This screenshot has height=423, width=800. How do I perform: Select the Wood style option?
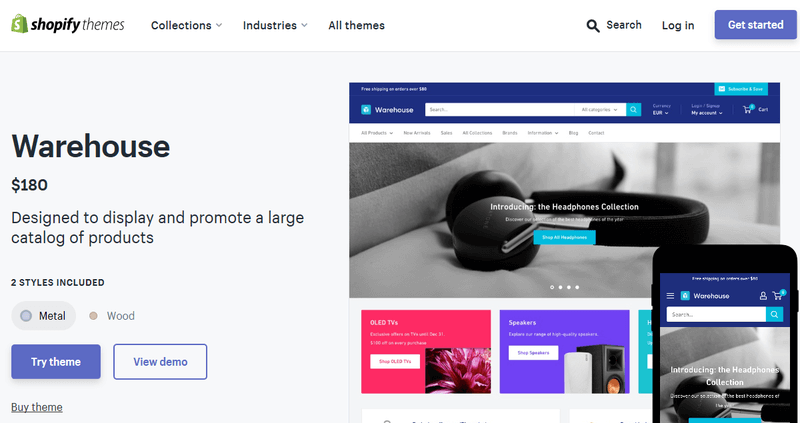(112, 316)
